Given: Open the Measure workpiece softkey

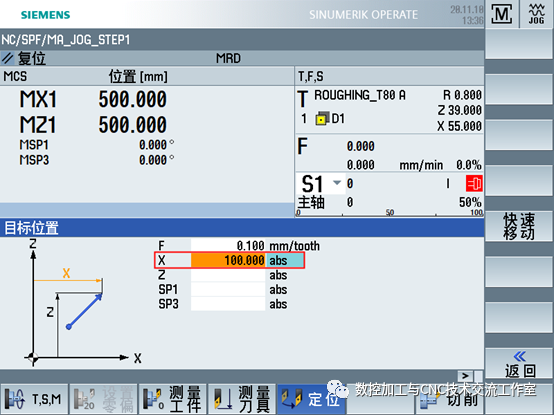Looking at the screenshot, I should point(173,399).
